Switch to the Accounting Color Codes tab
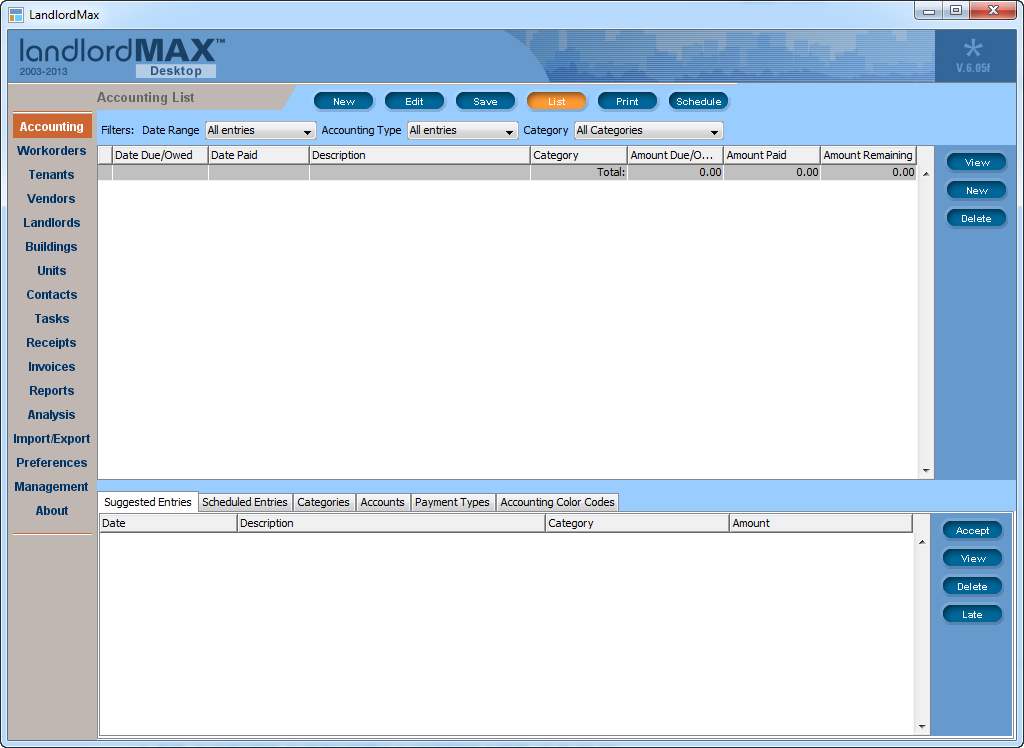The width and height of the screenshot is (1024, 748). click(x=557, y=502)
